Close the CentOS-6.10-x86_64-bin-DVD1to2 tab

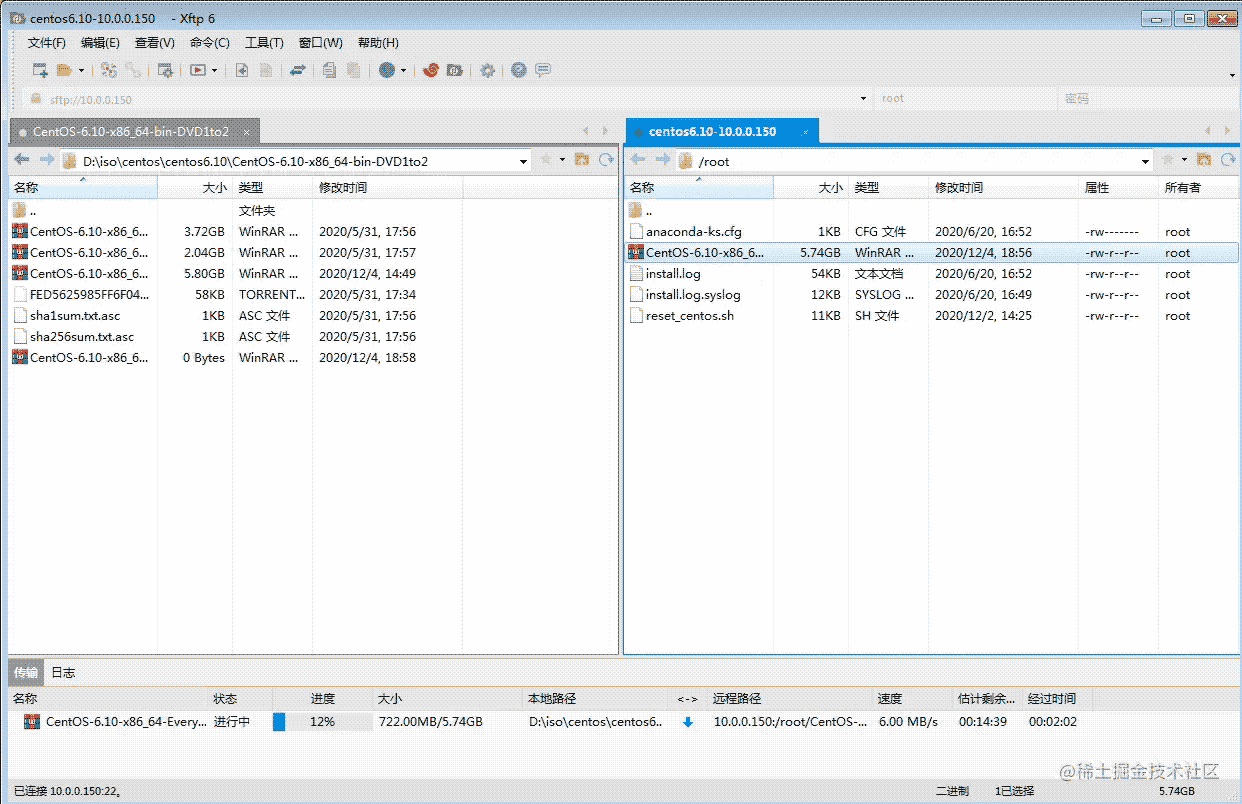246,132
